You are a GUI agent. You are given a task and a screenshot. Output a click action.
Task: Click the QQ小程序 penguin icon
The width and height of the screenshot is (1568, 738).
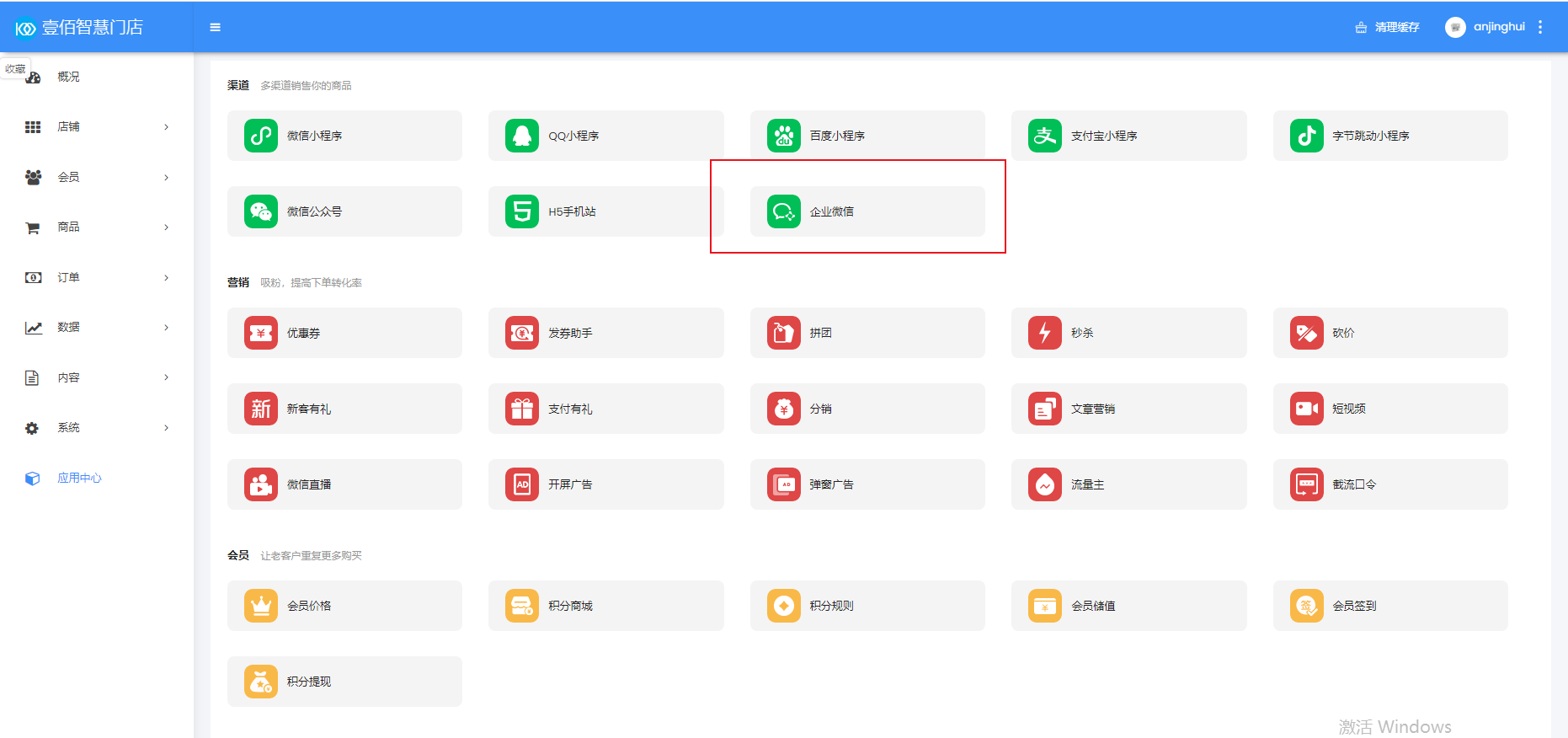pyautogui.click(x=522, y=136)
